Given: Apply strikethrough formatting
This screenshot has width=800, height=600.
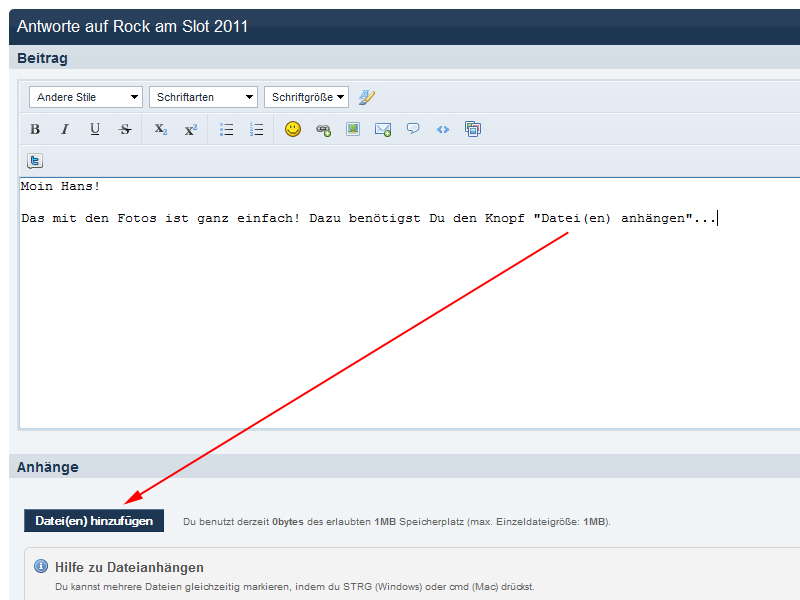Looking at the screenshot, I should coord(125,129).
